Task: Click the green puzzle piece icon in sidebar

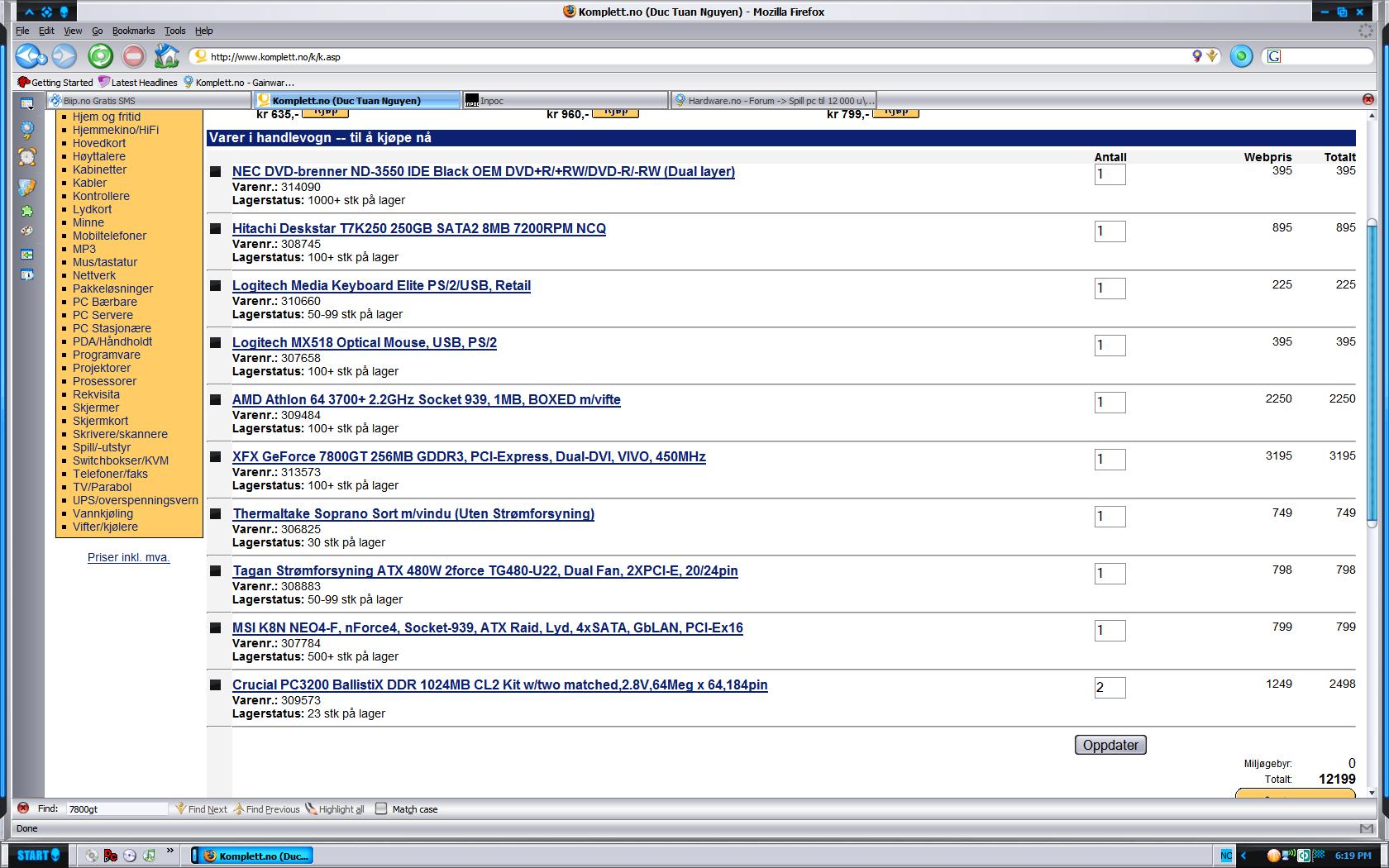Action: [27, 211]
